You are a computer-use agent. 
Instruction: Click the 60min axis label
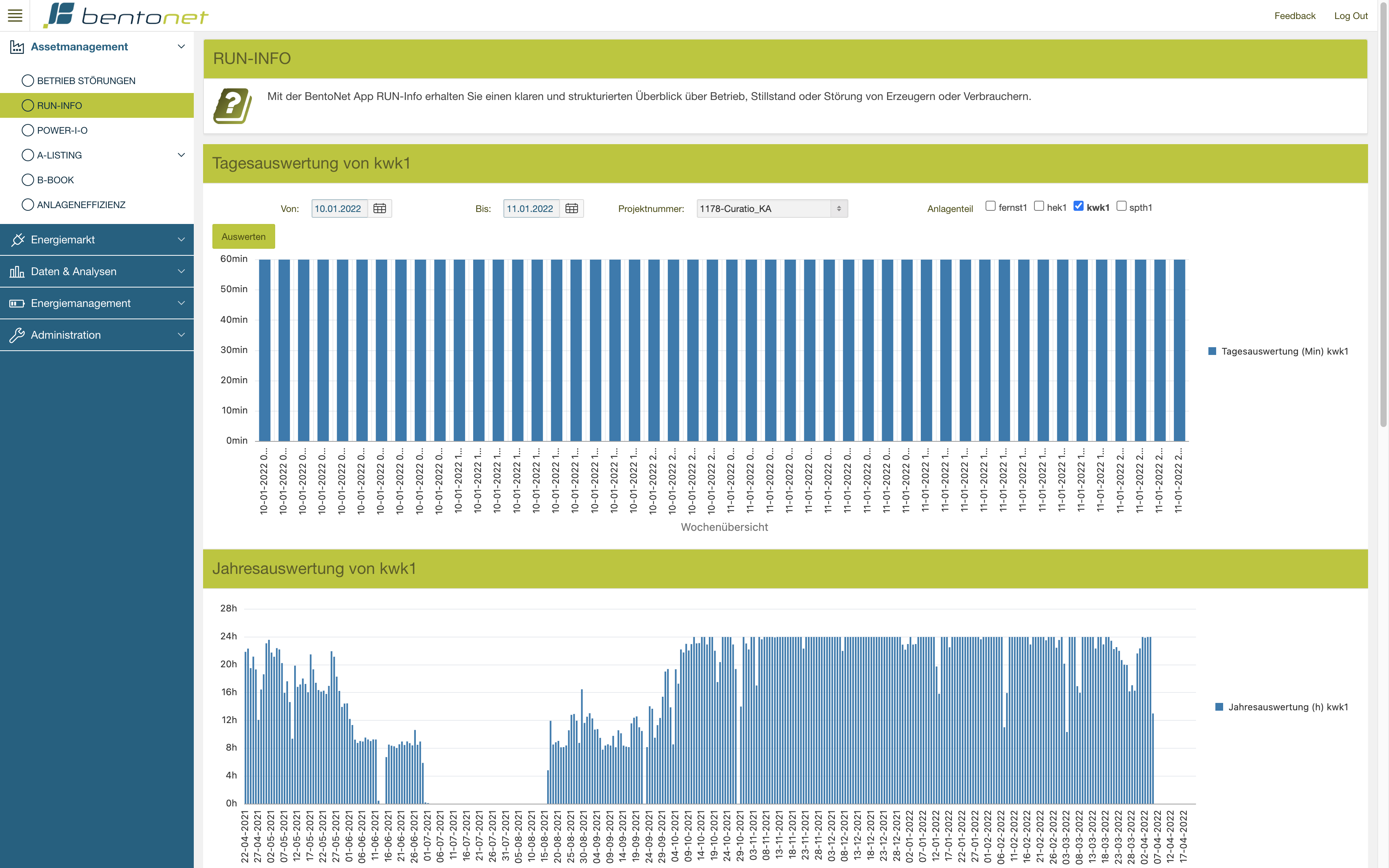(x=234, y=259)
